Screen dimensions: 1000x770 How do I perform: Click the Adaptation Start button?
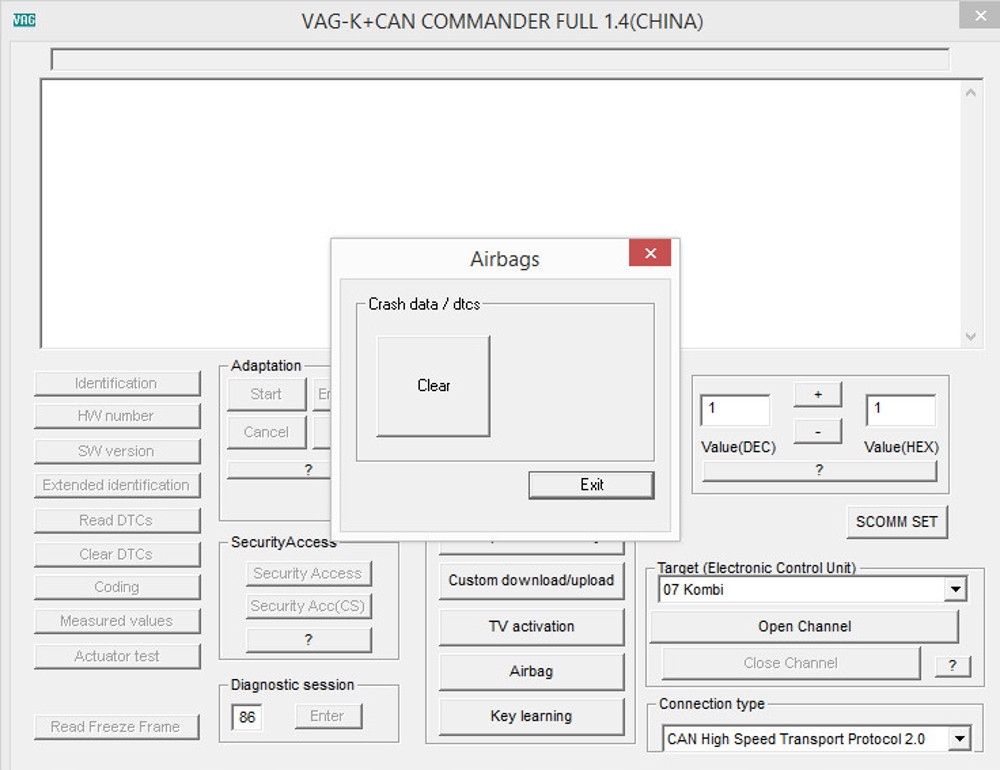267,394
